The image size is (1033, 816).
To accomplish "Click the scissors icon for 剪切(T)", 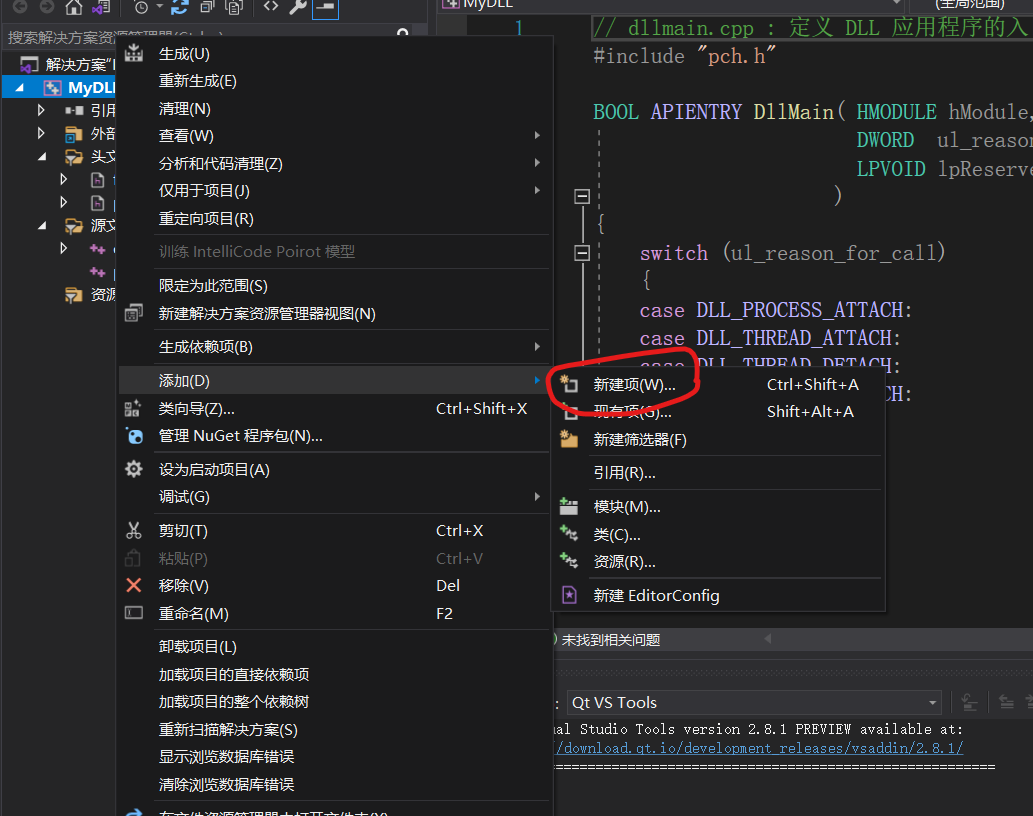I will point(134,531).
